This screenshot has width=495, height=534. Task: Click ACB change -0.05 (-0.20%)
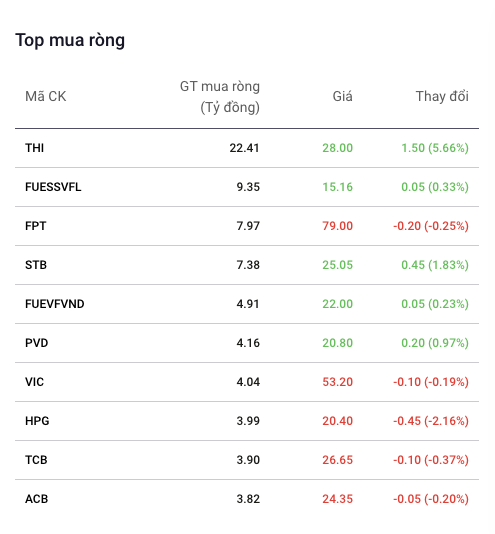[431, 499]
